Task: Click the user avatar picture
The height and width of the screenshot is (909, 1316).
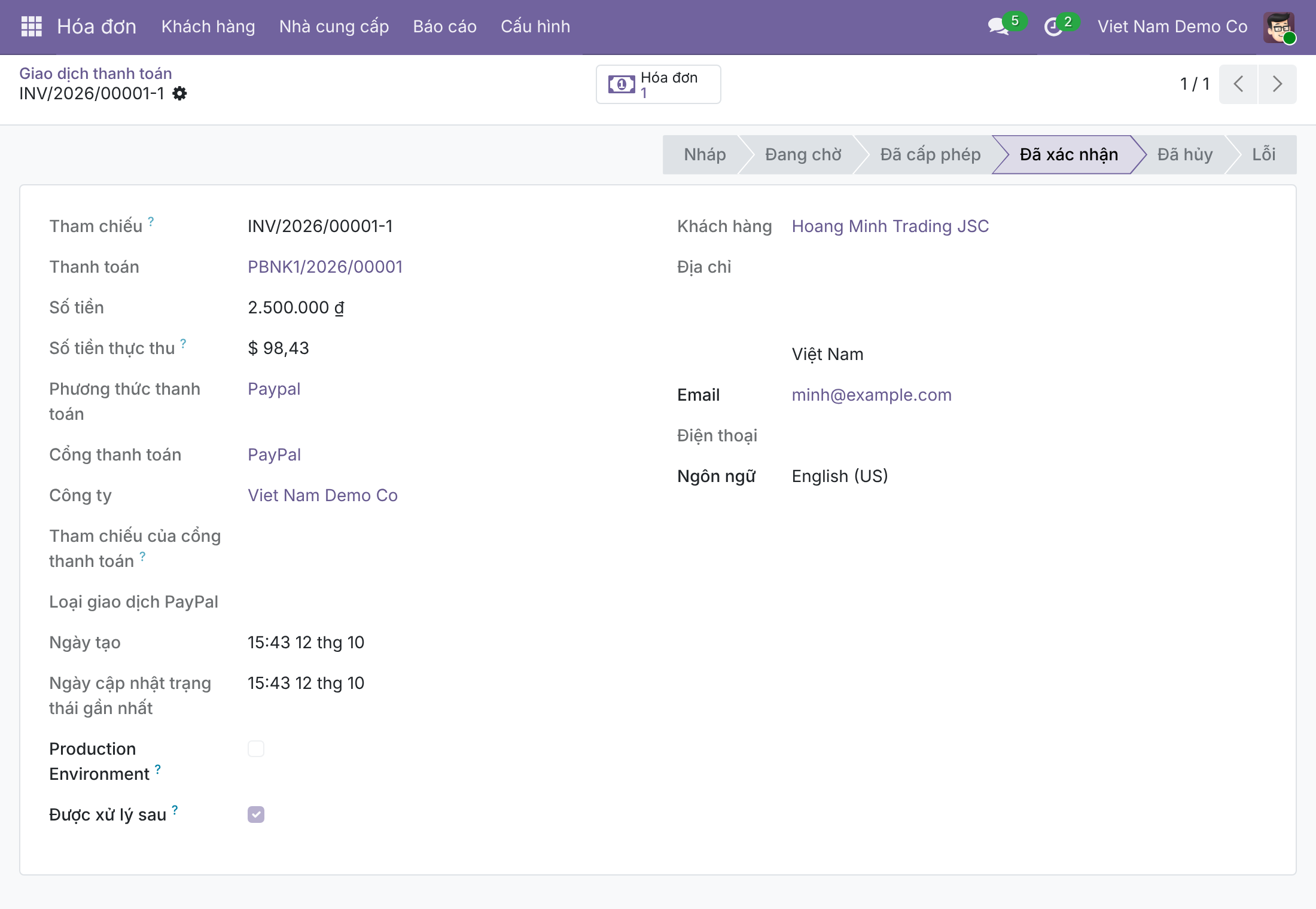Action: [1279, 27]
